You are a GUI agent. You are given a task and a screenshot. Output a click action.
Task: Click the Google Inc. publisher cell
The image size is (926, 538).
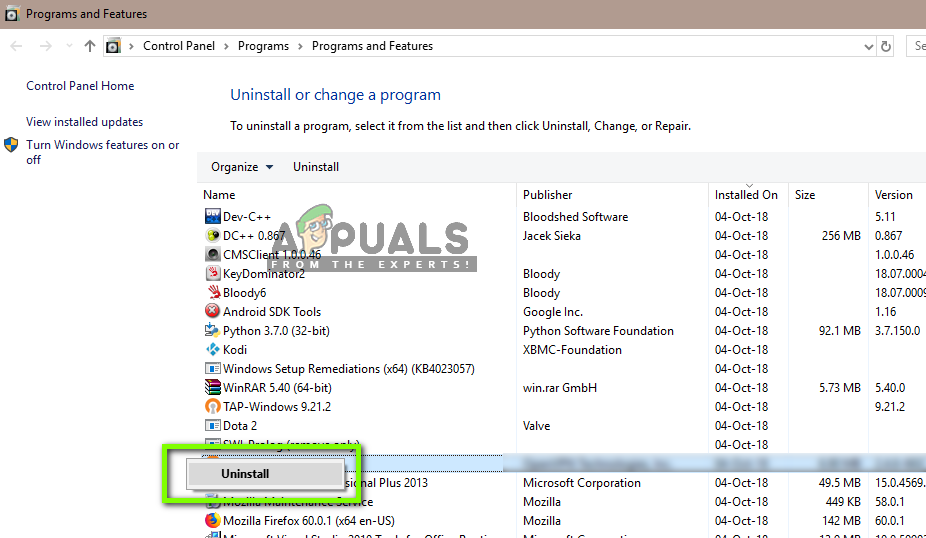553,312
